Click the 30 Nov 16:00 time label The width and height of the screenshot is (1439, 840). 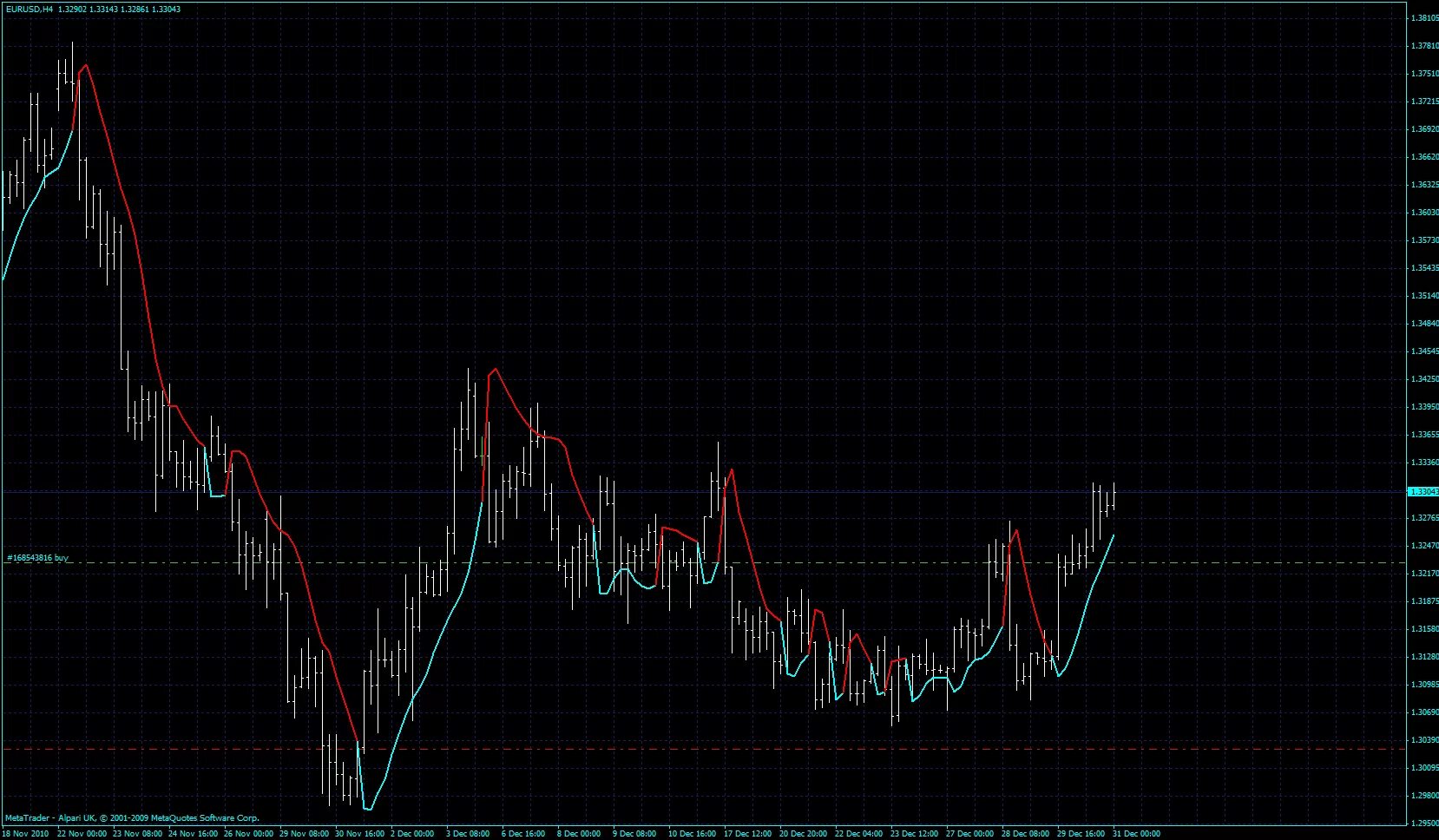coord(359,834)
